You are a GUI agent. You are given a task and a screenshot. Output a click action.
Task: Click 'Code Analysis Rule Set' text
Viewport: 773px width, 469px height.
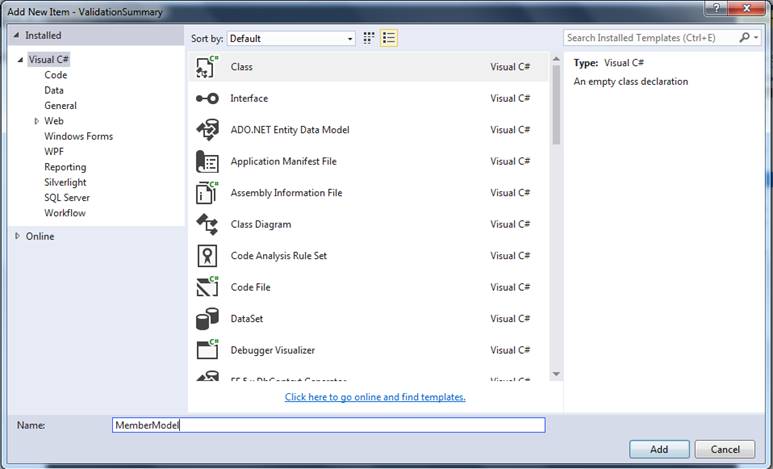coord(279,256)
